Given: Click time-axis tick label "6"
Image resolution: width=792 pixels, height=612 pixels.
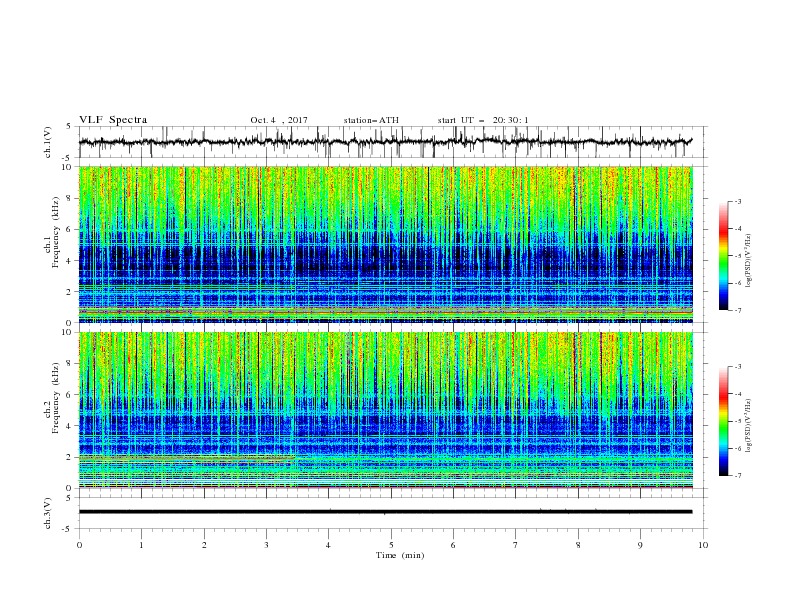Looking at the screenshot, I should (453, 545).
